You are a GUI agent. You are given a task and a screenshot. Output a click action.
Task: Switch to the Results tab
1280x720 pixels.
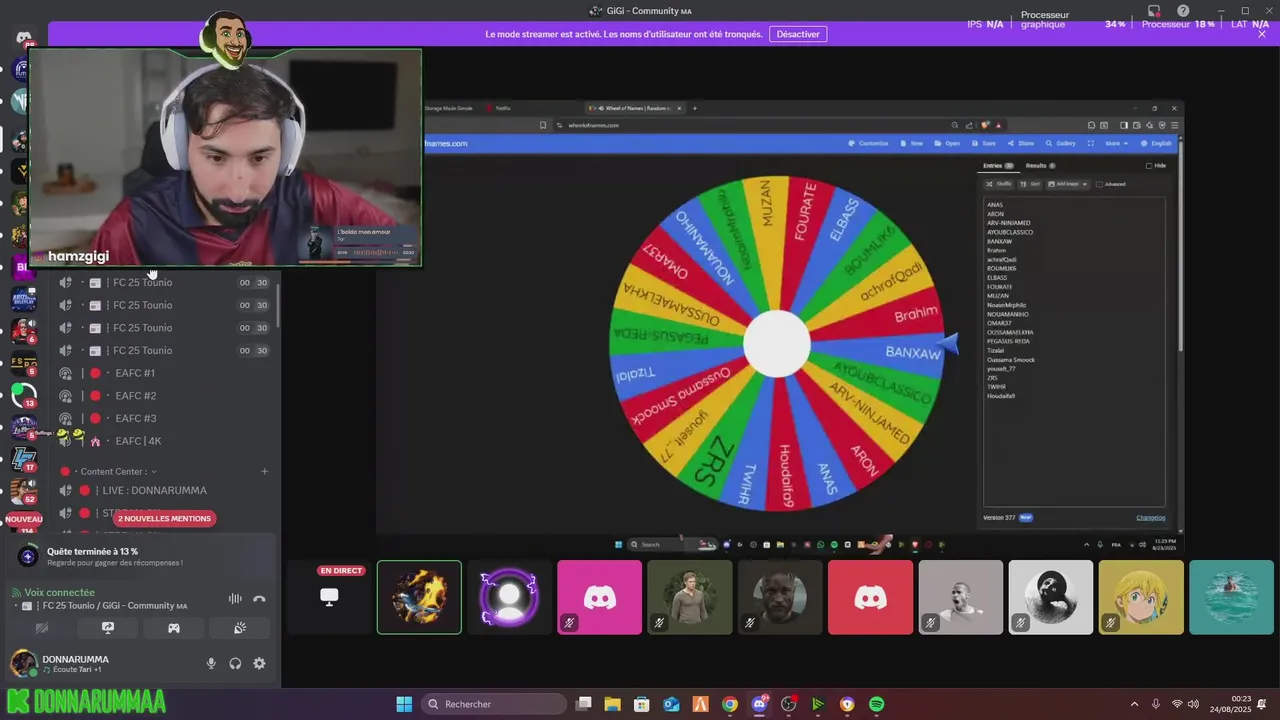click(1040, 166)
